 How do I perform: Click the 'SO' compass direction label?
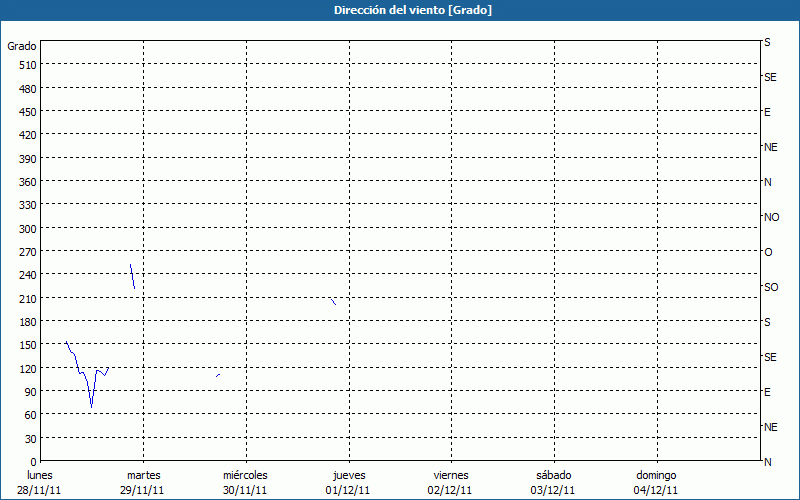click(x=771, y=288)
